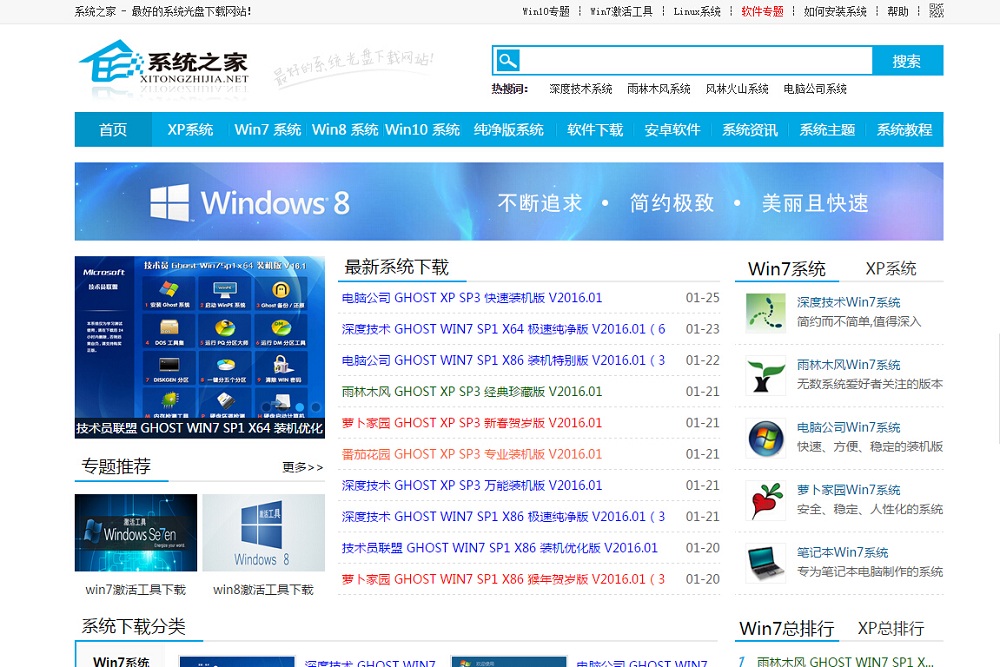1000x667 pixels.
Task: Open 系统主题 navigation item
Action: (x=827, y=129)
